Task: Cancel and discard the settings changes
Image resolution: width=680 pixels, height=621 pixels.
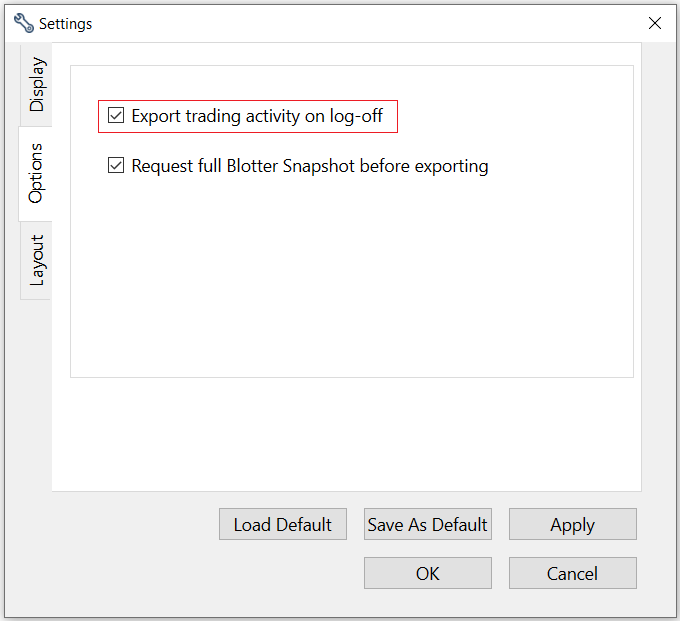Action: (x=572, y=574)
